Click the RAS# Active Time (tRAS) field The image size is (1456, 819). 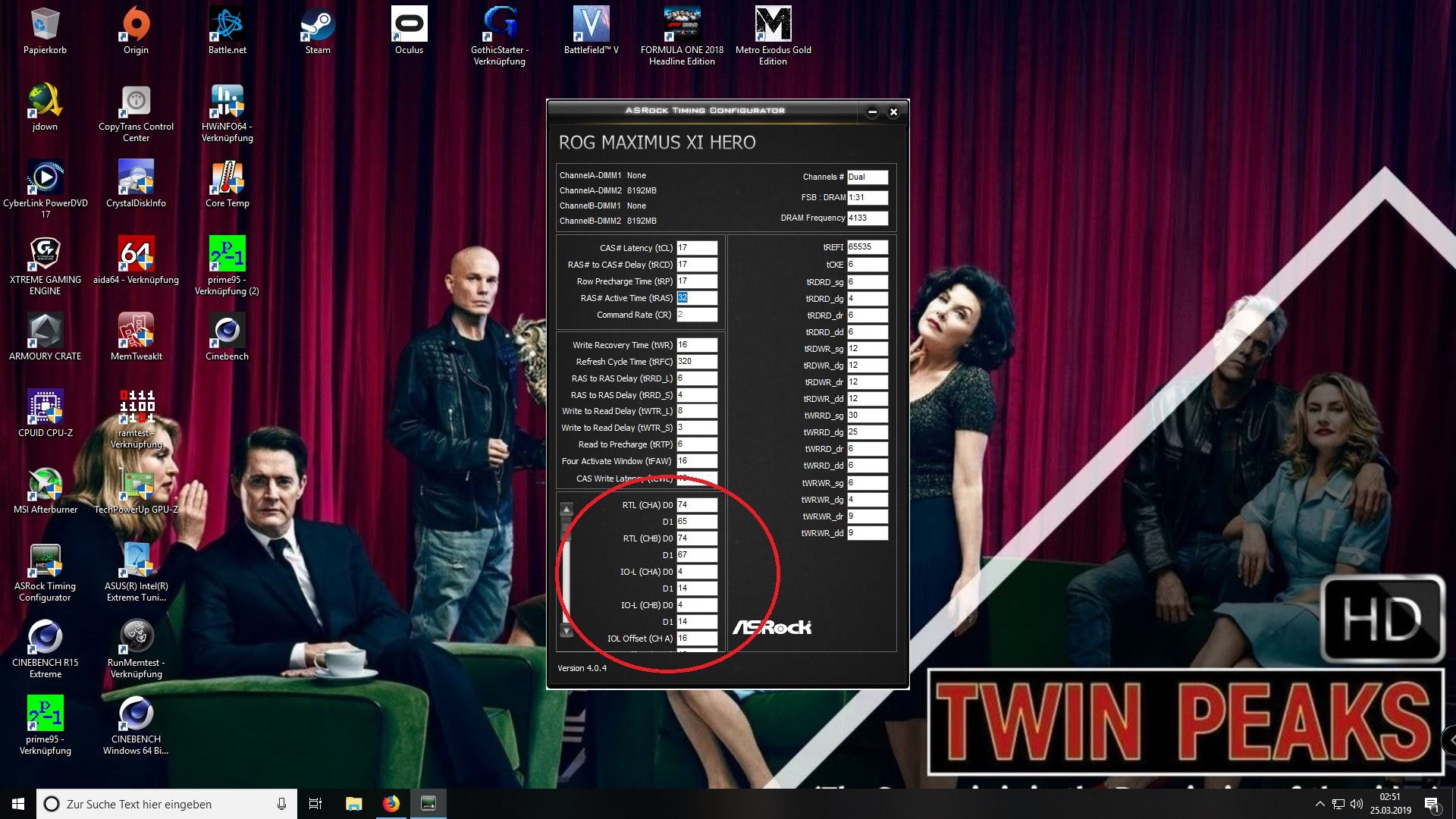click(x=696, y=298)
